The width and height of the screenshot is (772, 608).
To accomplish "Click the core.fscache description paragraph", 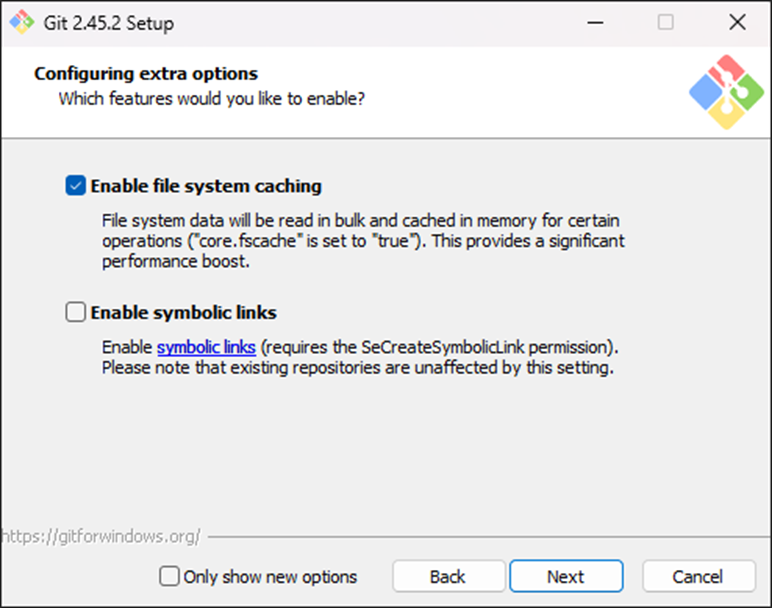I will pyautogui.click(x=362, y=240).
